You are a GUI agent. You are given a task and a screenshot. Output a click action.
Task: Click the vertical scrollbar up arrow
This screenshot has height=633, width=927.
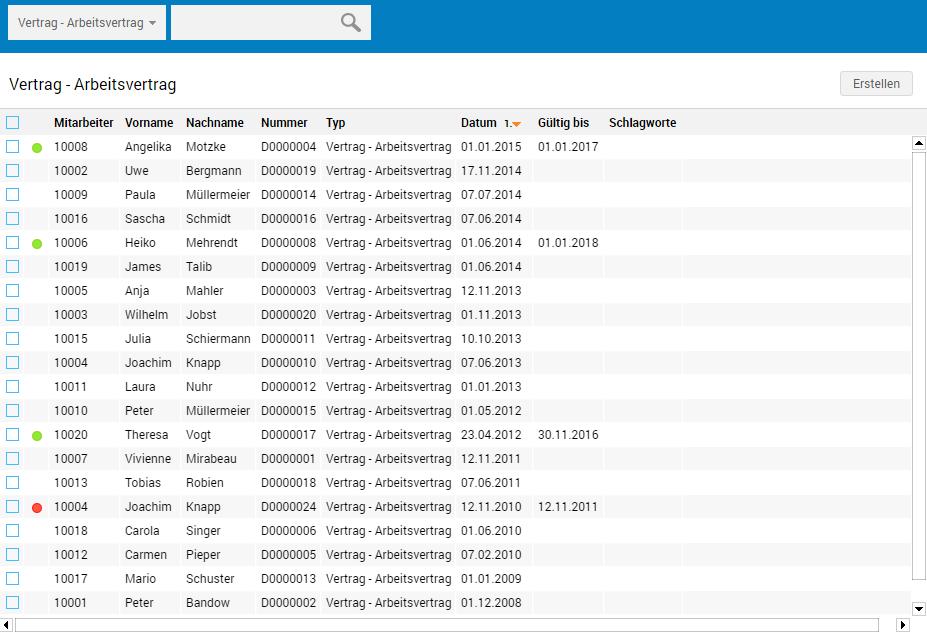pos(918,144)
